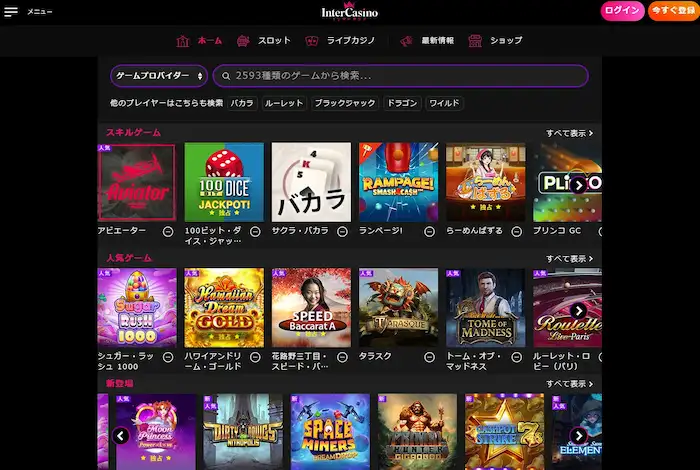700x470 pixels.
Task: Click the slot machine icon beside スロット
Action: (243, 41)
